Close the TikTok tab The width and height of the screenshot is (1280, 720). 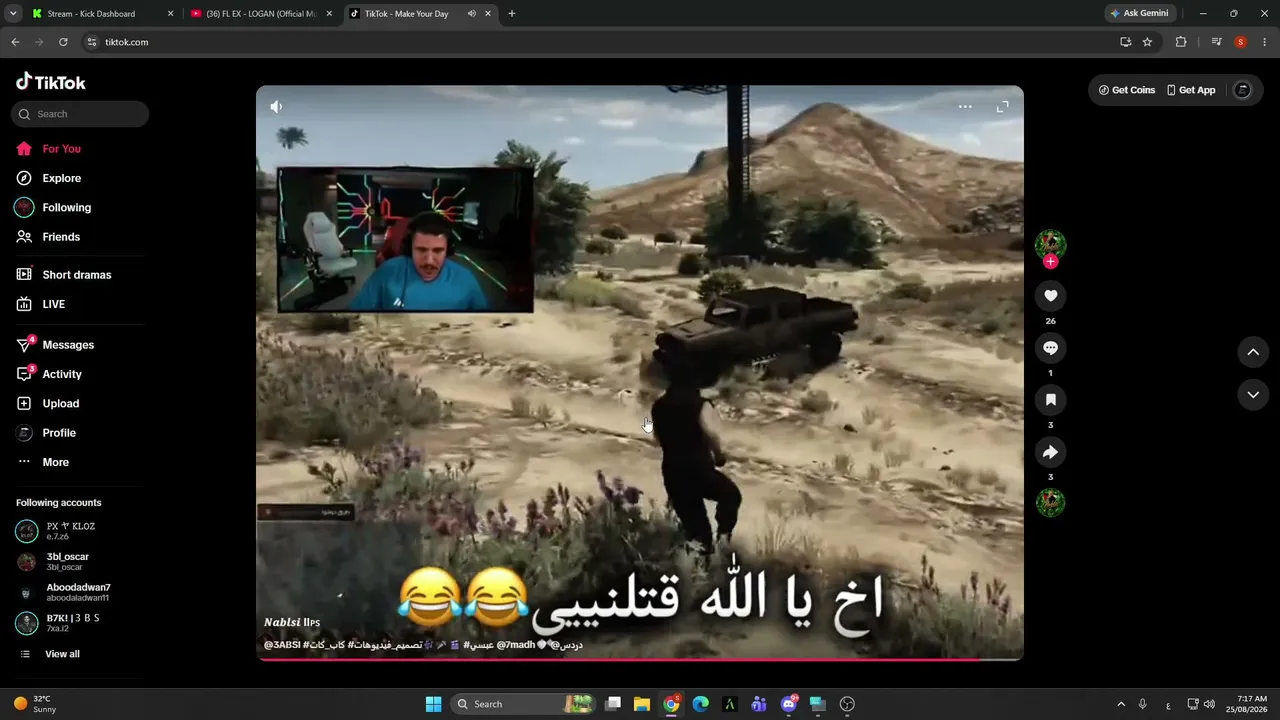tap(487, 14)
